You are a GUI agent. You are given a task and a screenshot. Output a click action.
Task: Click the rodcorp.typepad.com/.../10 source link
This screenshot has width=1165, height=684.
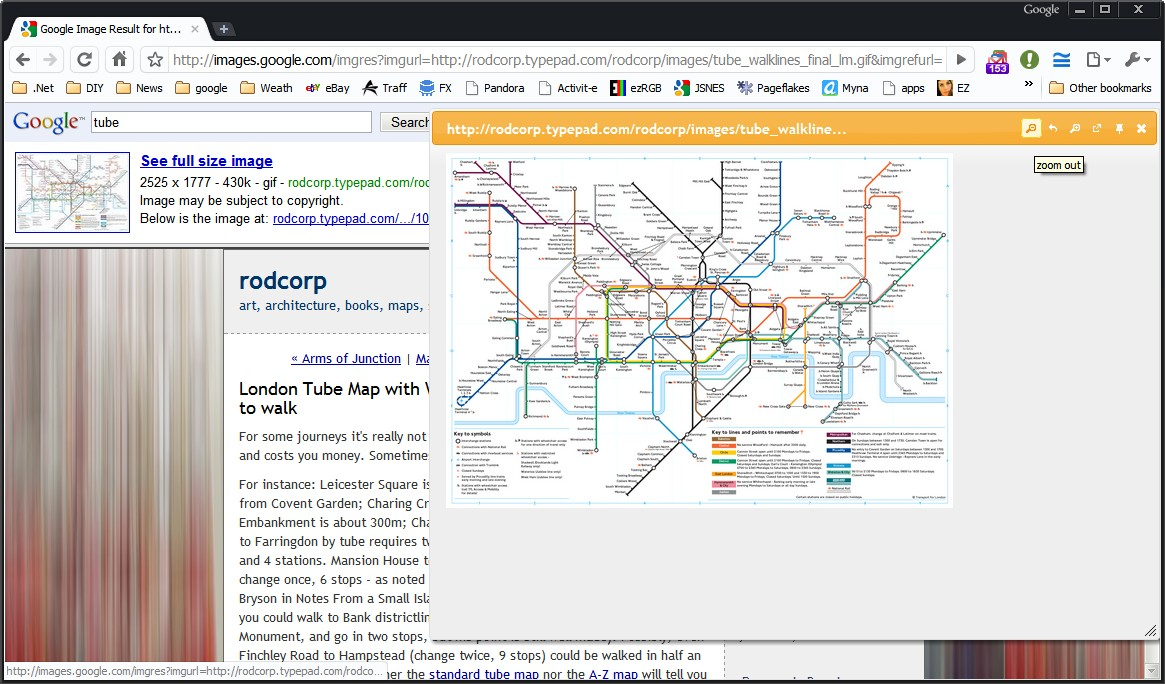[351, 219]
